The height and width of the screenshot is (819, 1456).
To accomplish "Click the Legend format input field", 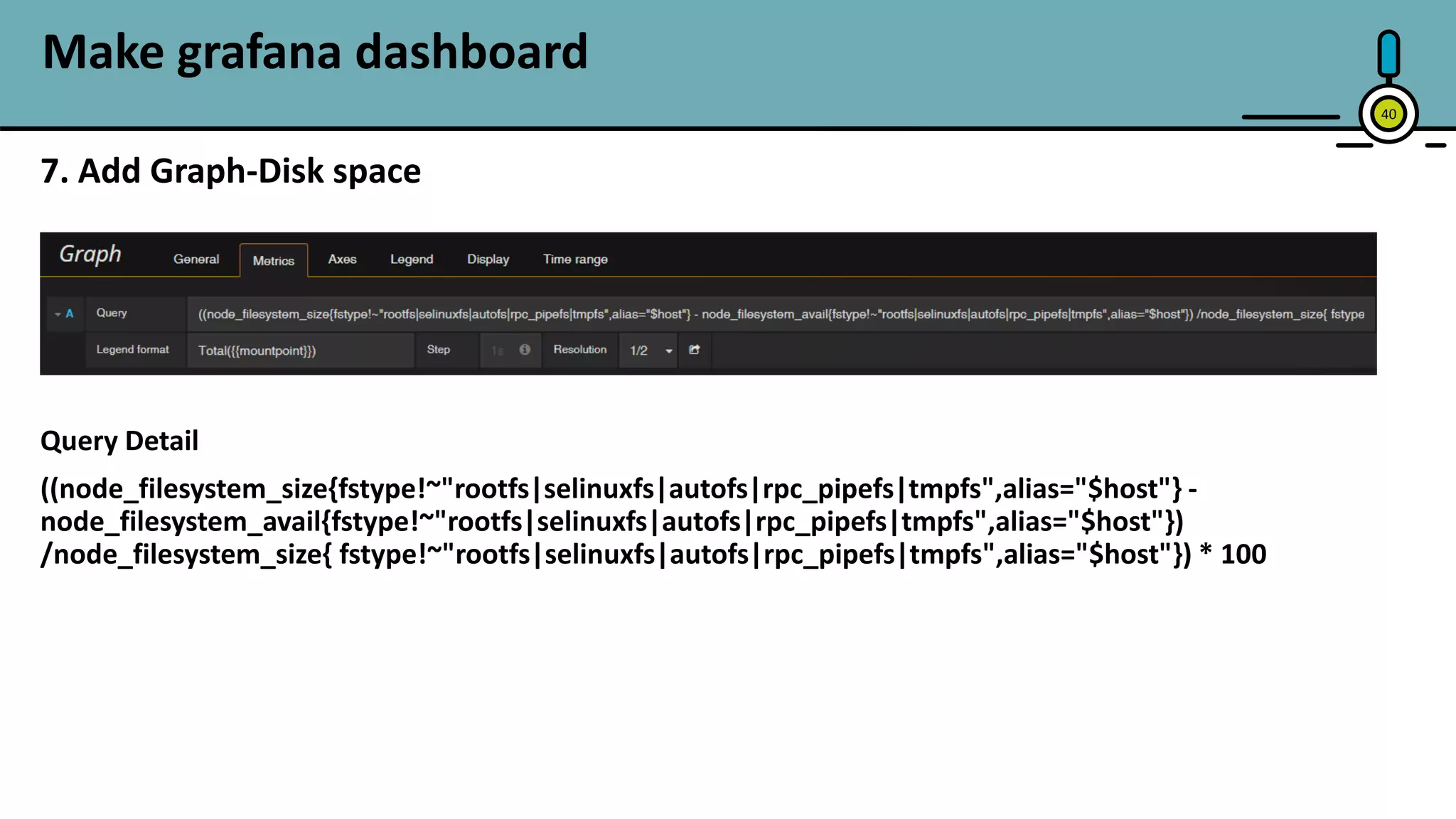I will [300, 350].
